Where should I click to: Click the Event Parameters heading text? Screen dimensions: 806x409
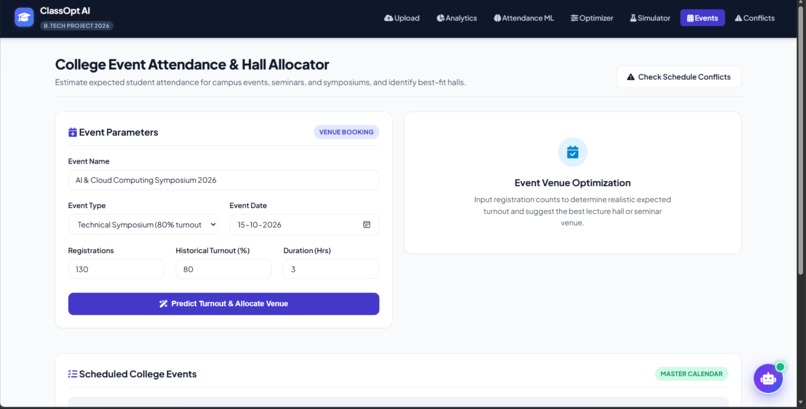119,133
